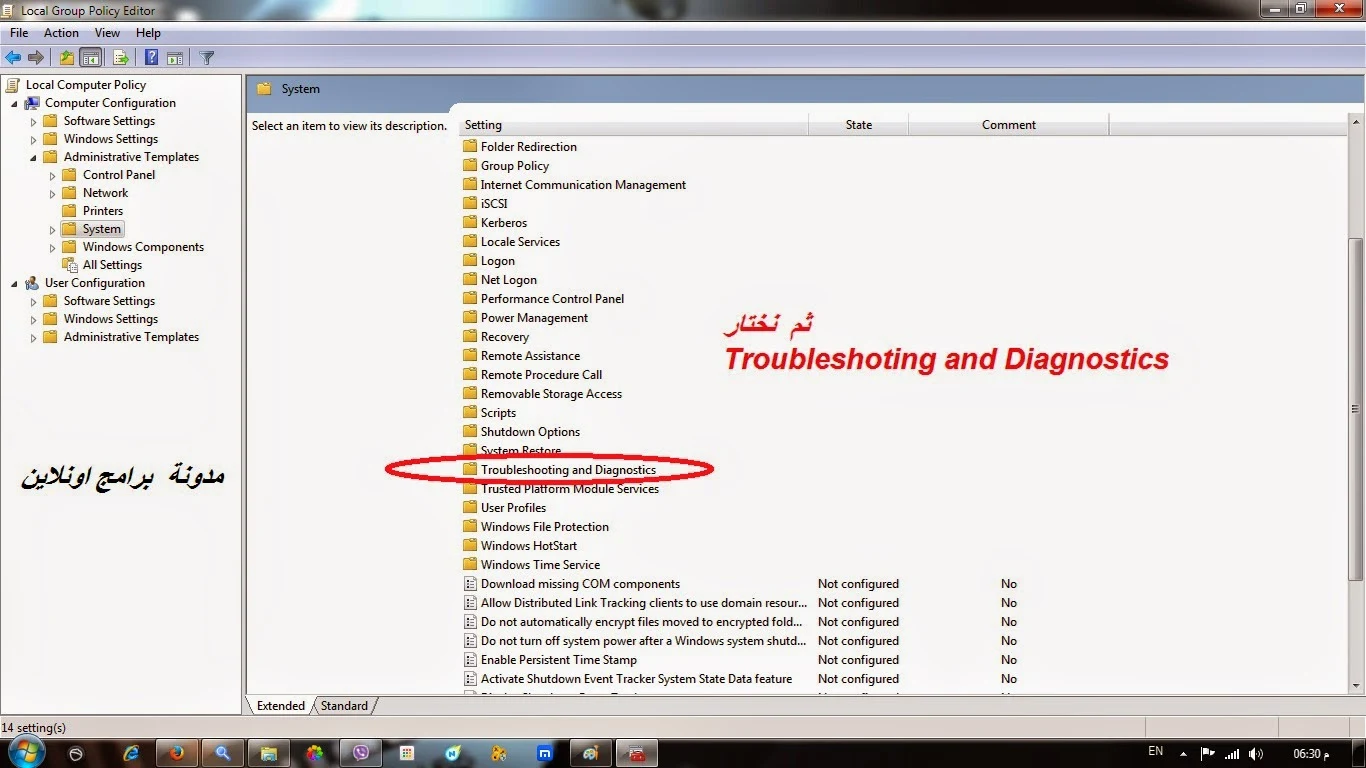Open the View menu

107,33
